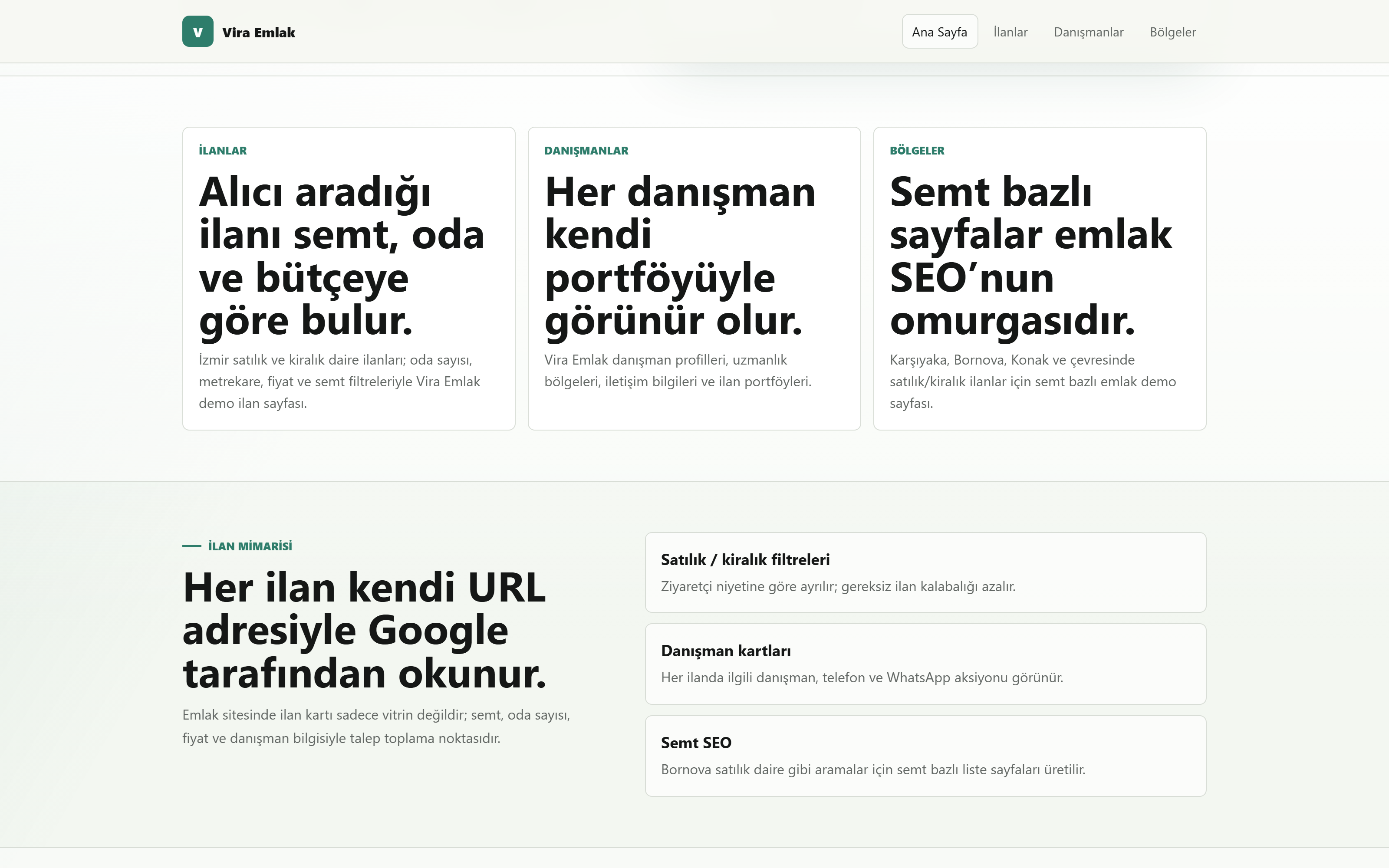The height and width of the screenshot is (868, 1389).
Task: Go to the İlanlar nav item
Action: point(1010,32)
